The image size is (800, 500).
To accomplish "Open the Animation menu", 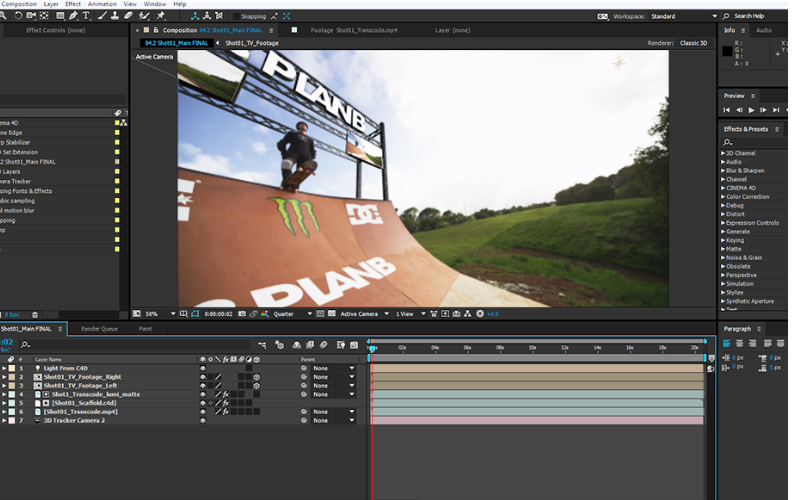I will (102, 4).
